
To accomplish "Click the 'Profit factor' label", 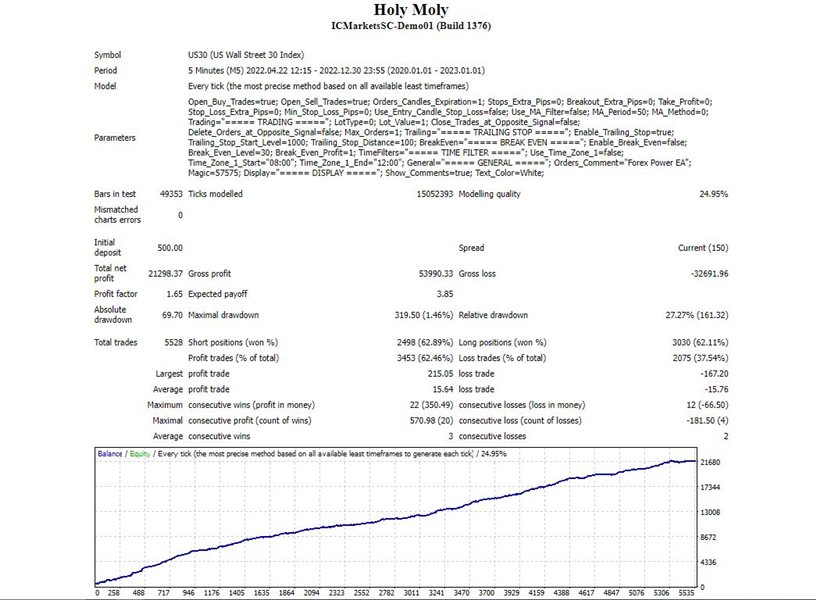I will pyautogui.click(x=116, y=293).
